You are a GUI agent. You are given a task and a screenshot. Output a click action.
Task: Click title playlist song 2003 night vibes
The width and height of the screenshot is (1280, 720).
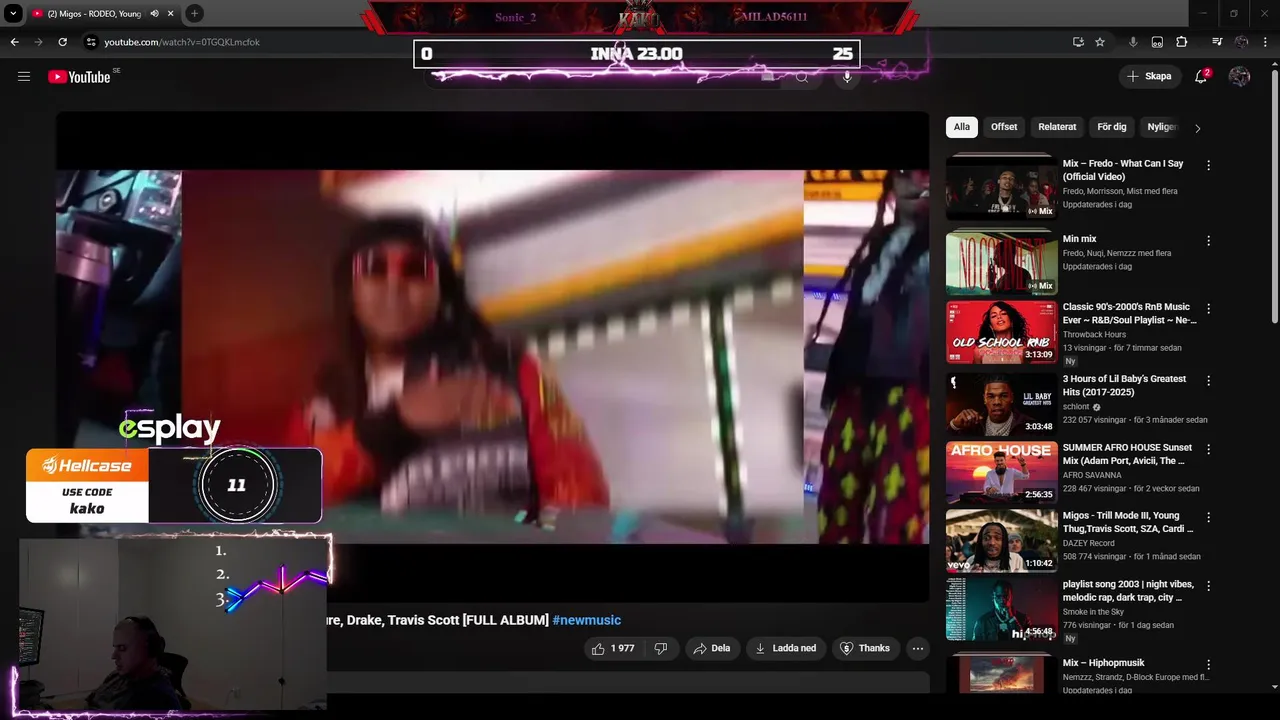(1128, 591)
